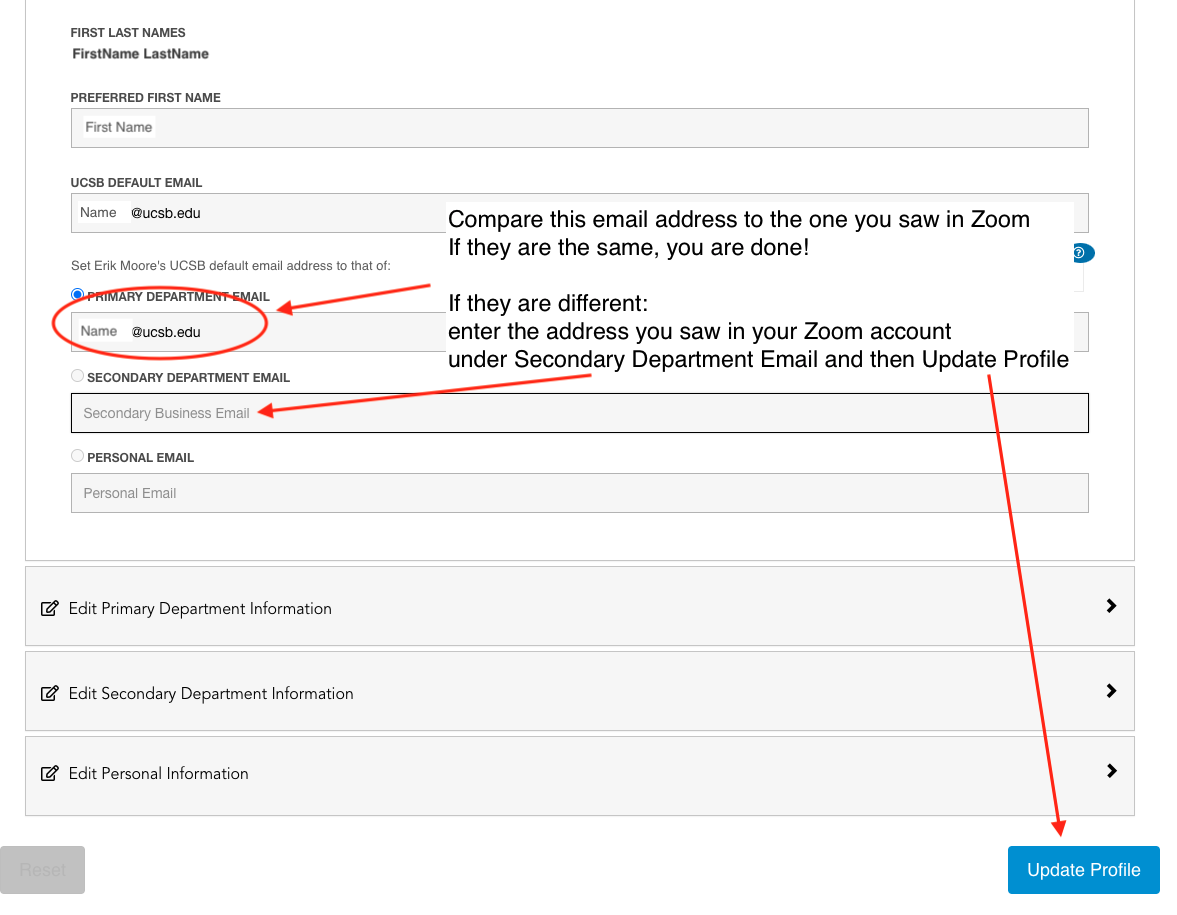Click the Edit Secondary Department Information label
1177x915 pixels.
[211, 694]
